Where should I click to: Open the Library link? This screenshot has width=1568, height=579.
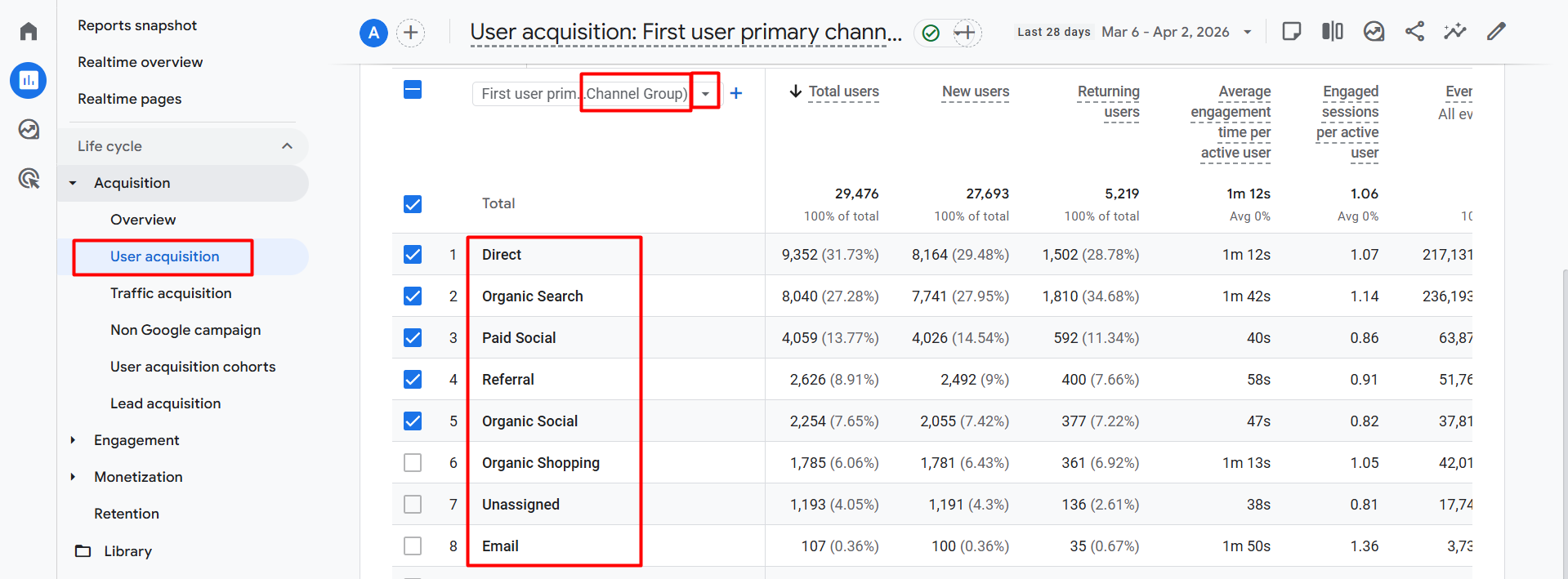click(127, 551)
